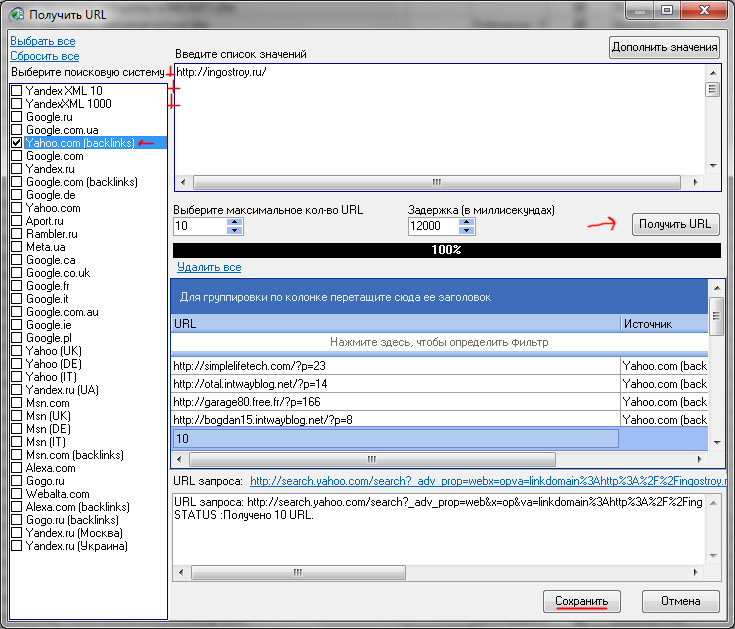
Task: Click the Сбросить все link
Action: tap(45, 56)
